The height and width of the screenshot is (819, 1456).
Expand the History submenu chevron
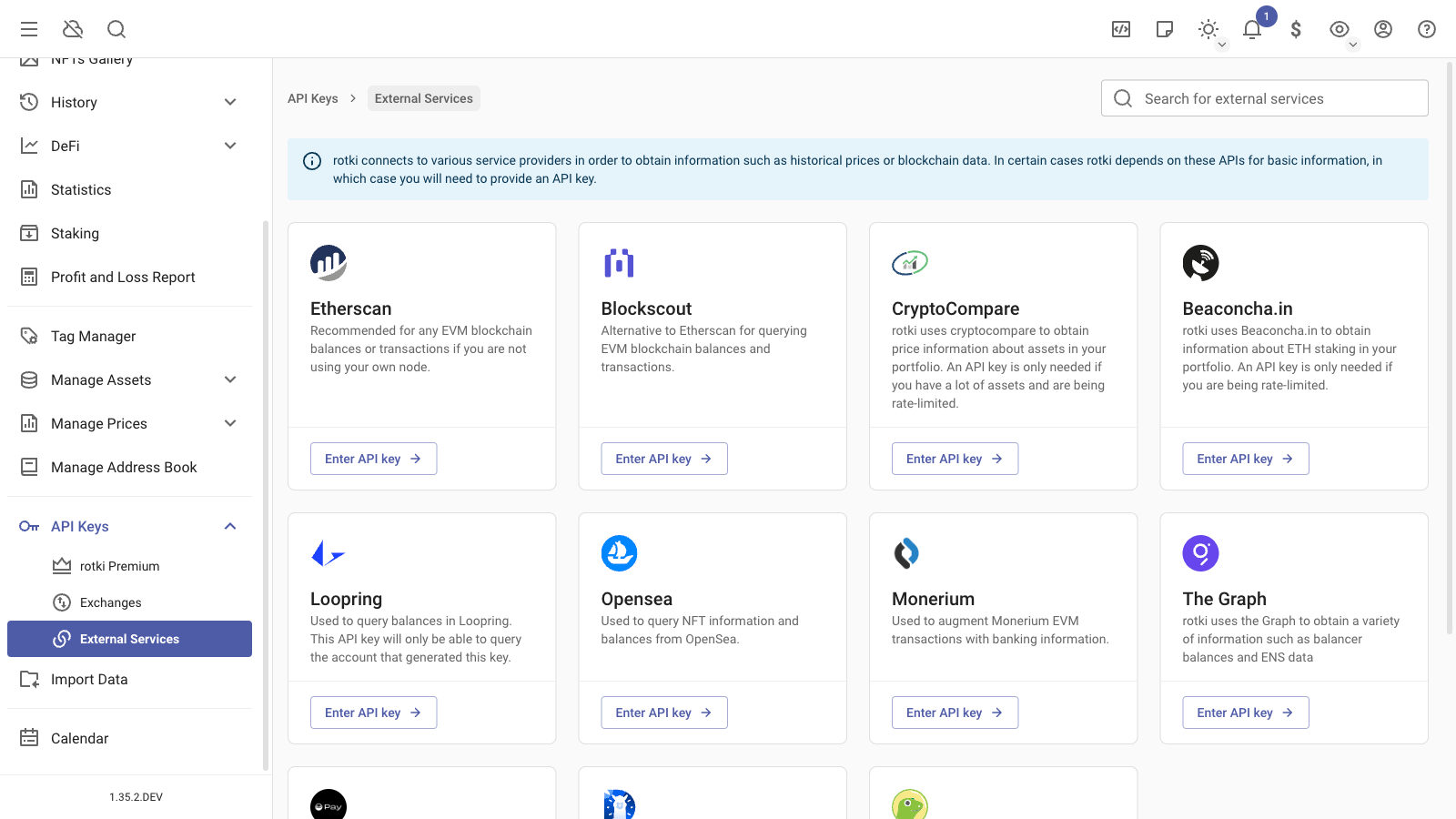coord(230,102)
